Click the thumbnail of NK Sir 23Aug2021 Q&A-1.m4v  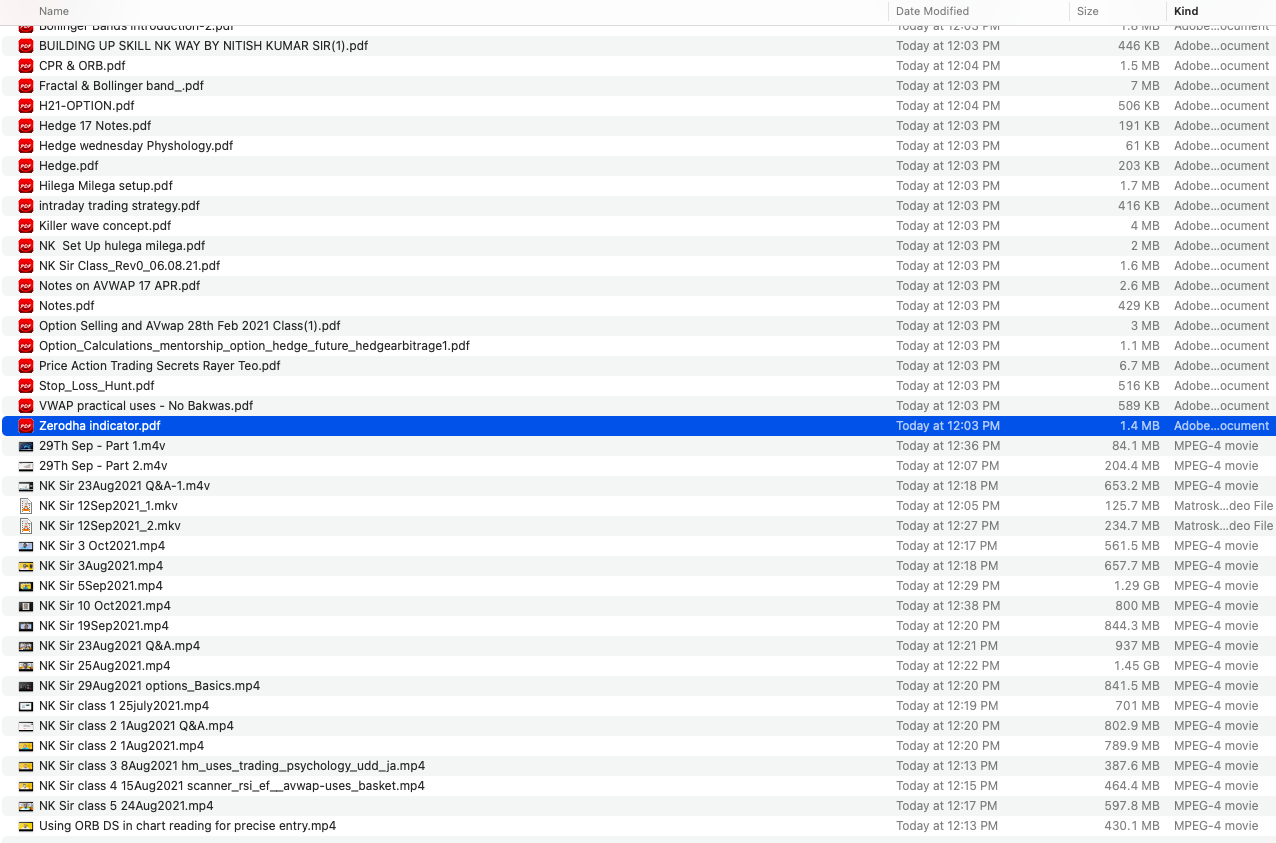coord(26,486)
